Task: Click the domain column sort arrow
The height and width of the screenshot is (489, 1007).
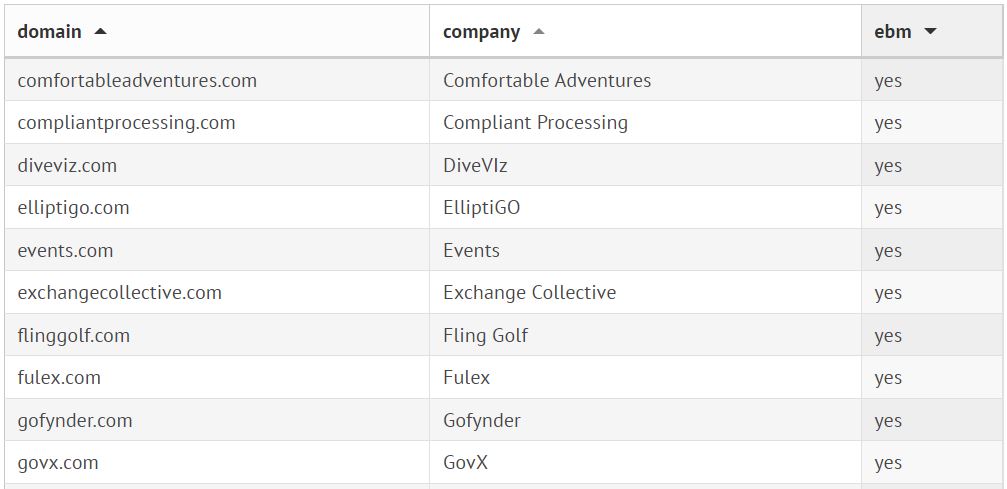Action: [x=100, y=31]
